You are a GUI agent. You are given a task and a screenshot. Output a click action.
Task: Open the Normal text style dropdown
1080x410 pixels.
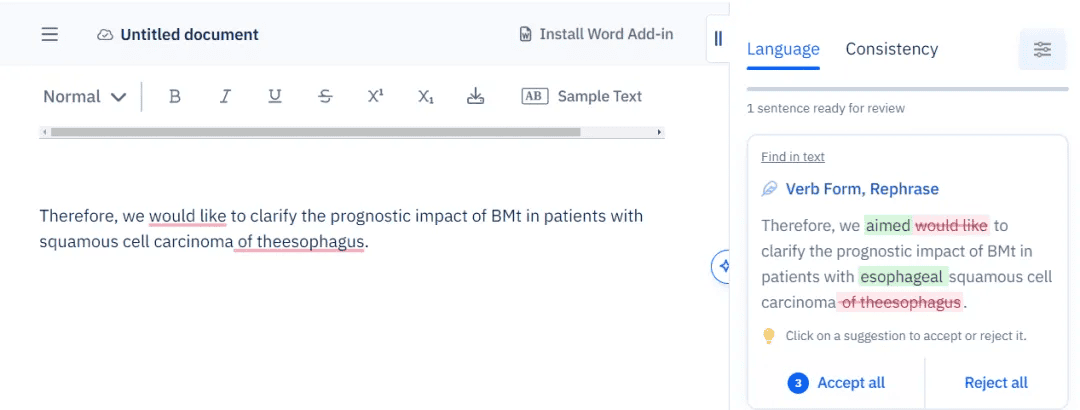(x=85, y=96)
